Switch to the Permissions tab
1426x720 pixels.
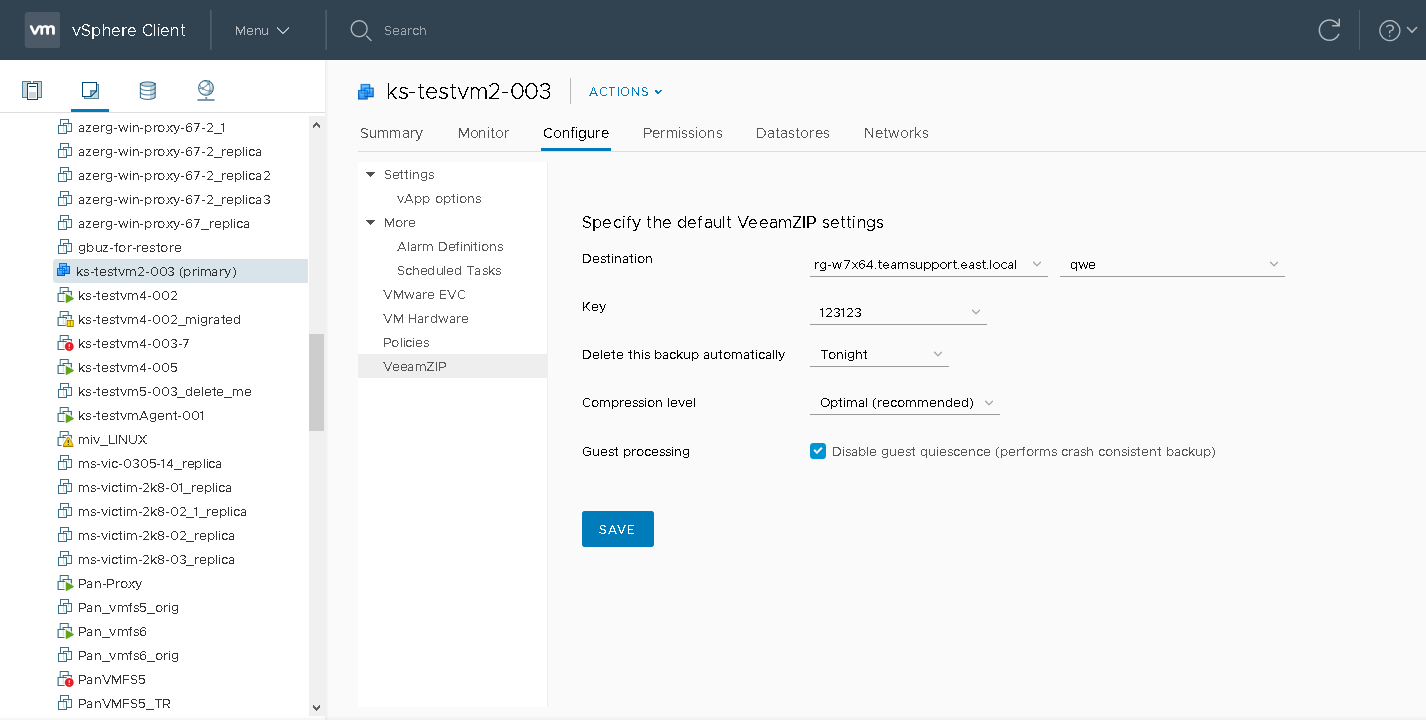(683, 133)
